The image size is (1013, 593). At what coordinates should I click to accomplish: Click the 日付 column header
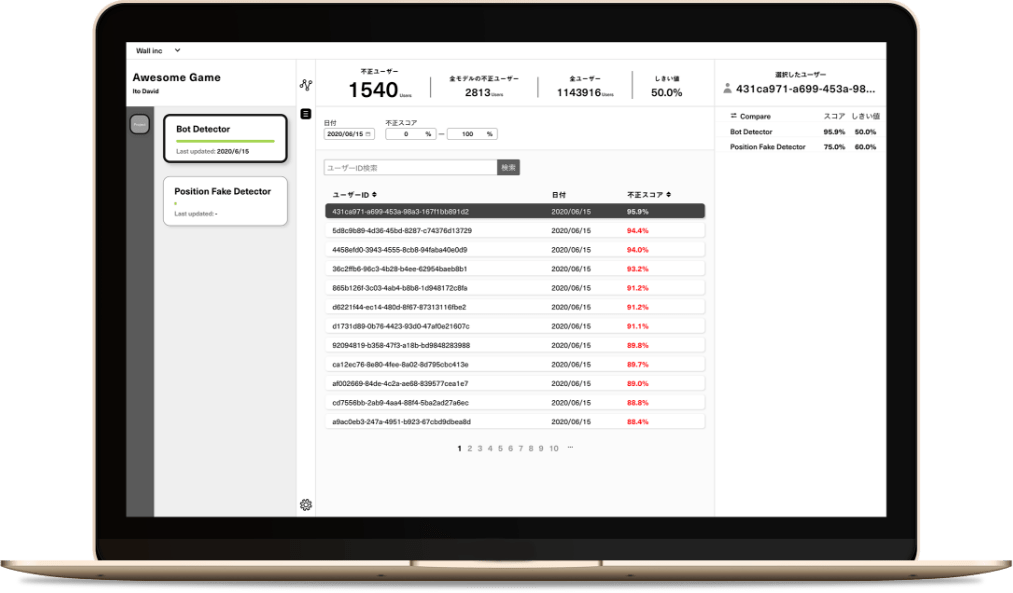[559, 194]
